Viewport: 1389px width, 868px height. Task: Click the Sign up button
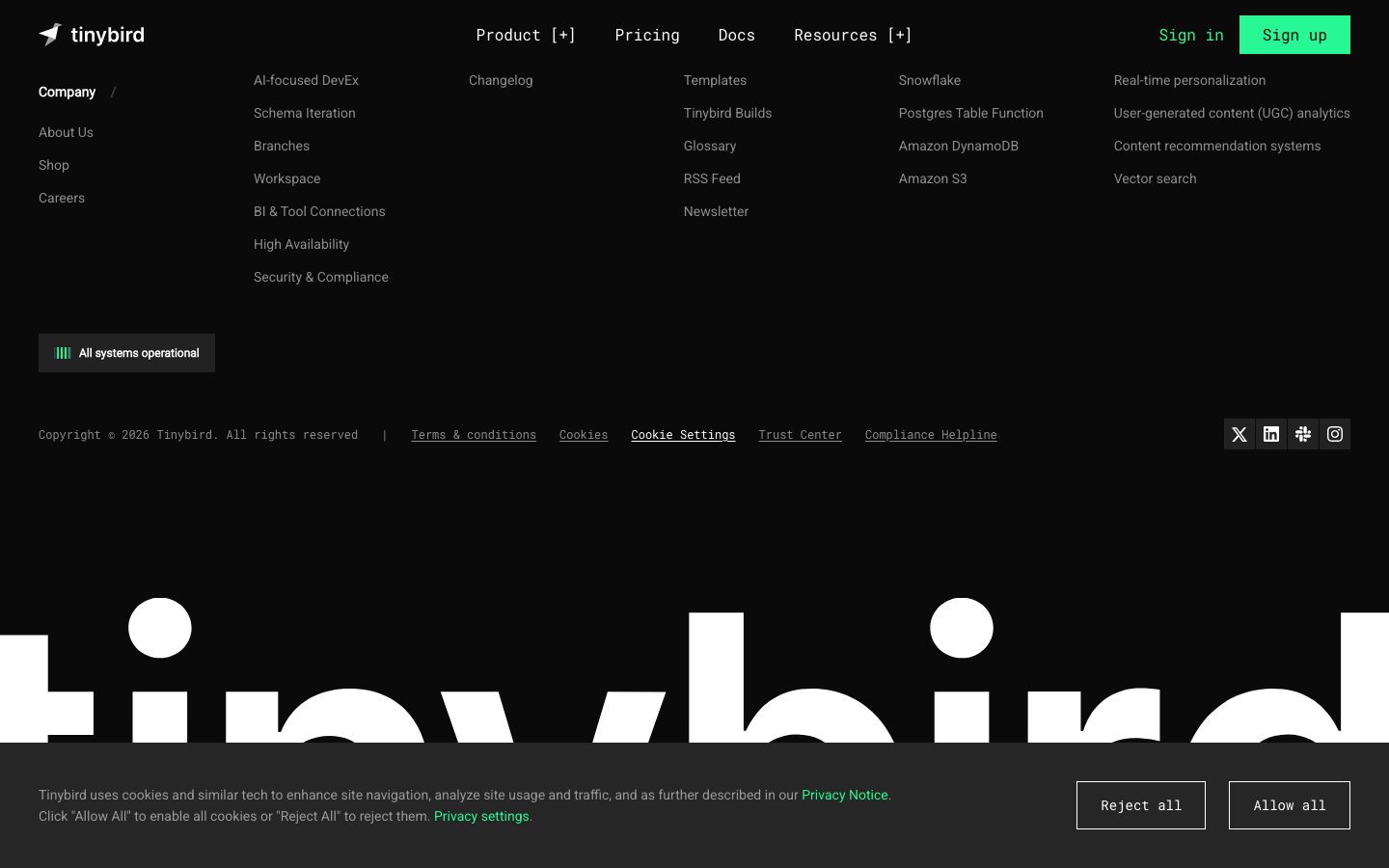pos(1294,35)
